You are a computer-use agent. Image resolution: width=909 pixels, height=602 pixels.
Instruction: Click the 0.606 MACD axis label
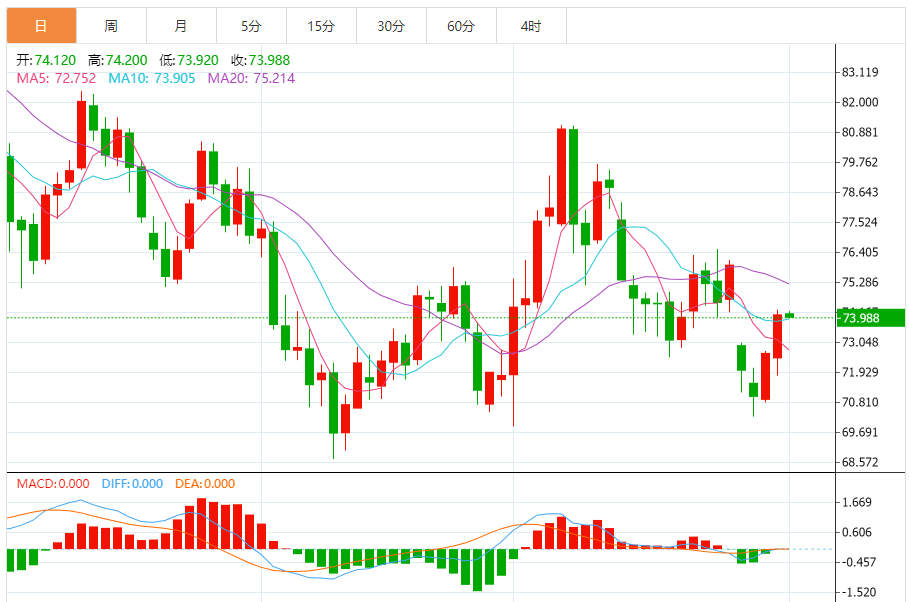[x=857, y=532]
